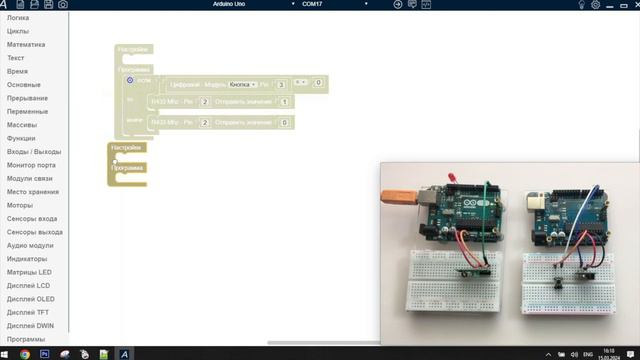Open the Логика category

[18, 18]
